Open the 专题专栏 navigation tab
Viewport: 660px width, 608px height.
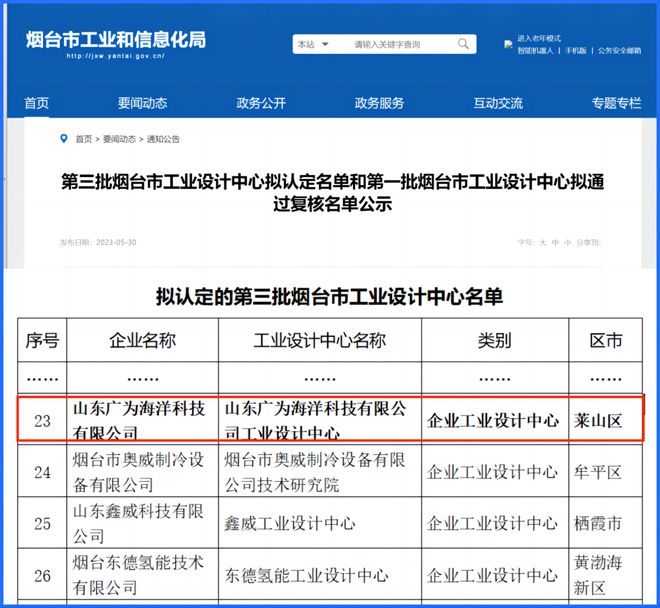616,103
